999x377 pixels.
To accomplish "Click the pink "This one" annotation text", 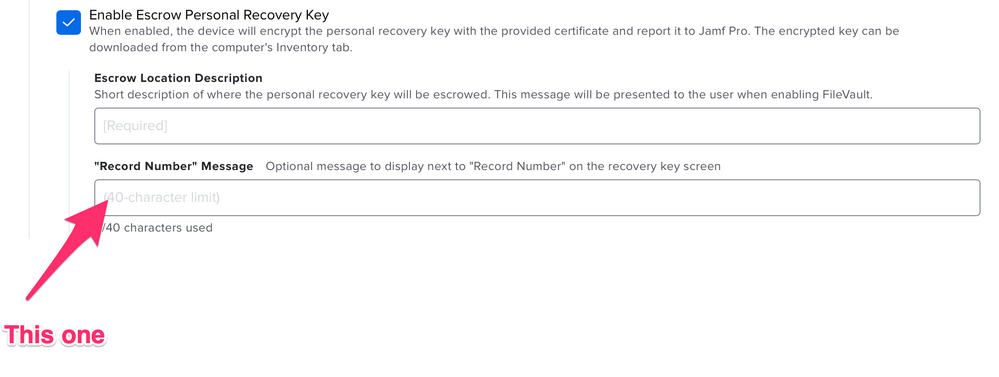I will click(55, 335).
